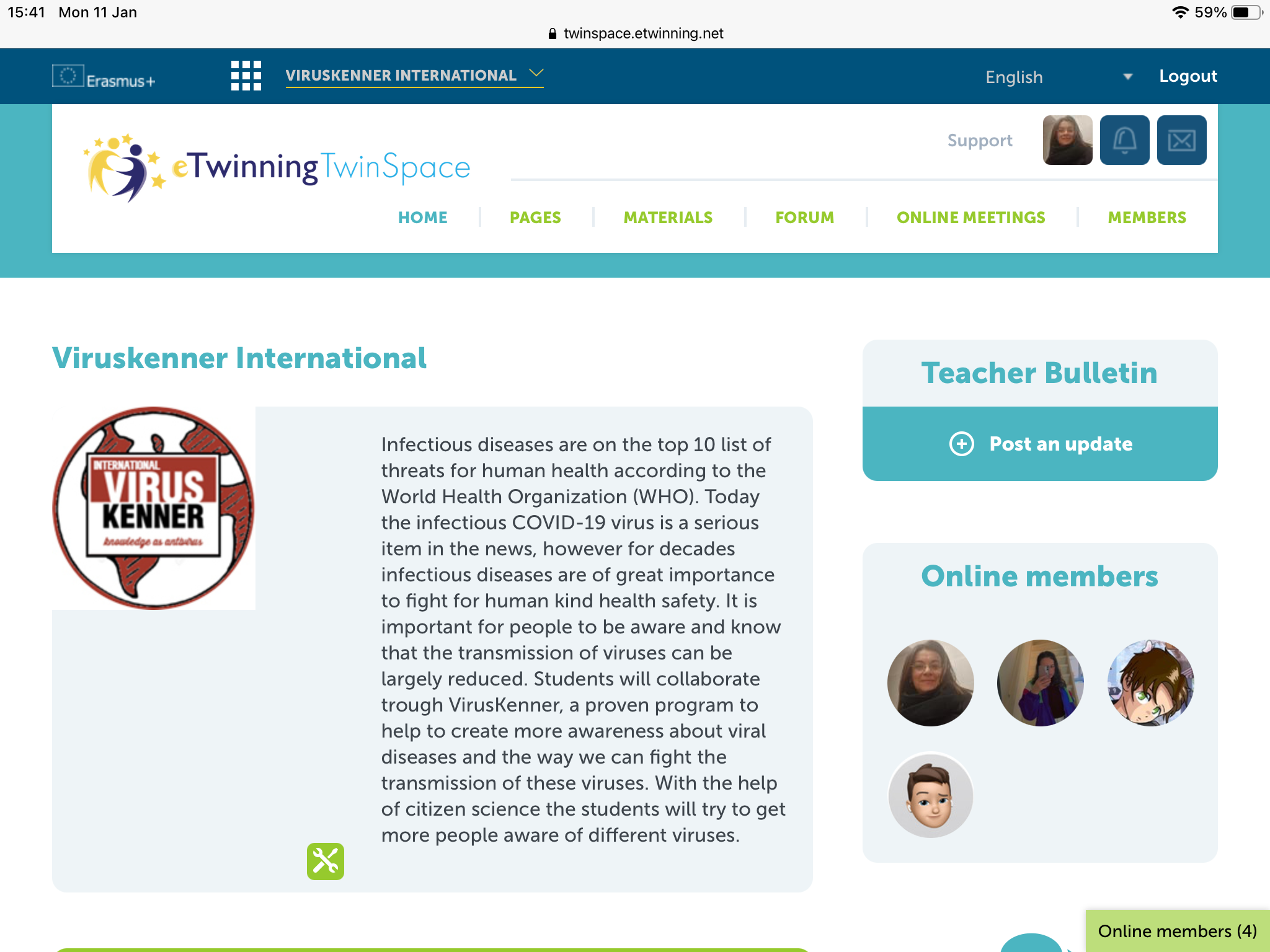Go to the Pages tab
1270x952 pixels.
point(535,218)
